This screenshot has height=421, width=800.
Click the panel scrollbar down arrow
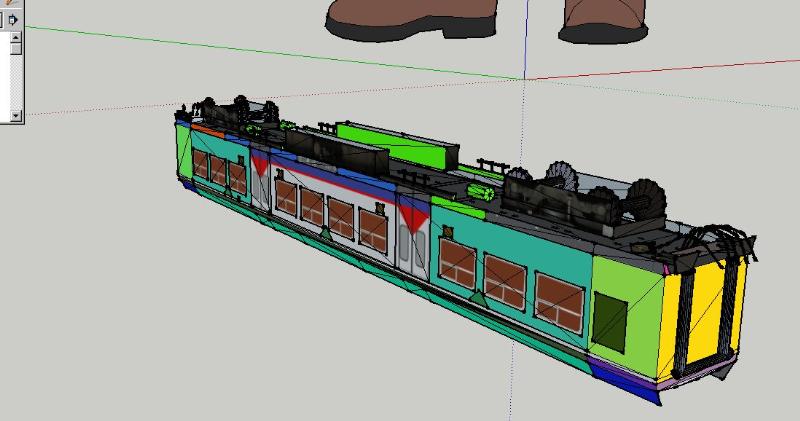pyautogui.click(x=16, y=115)
